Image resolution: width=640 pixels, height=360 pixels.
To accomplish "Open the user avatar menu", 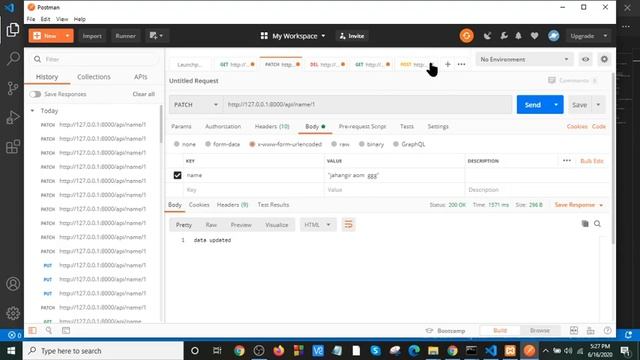I will [553, 36].
